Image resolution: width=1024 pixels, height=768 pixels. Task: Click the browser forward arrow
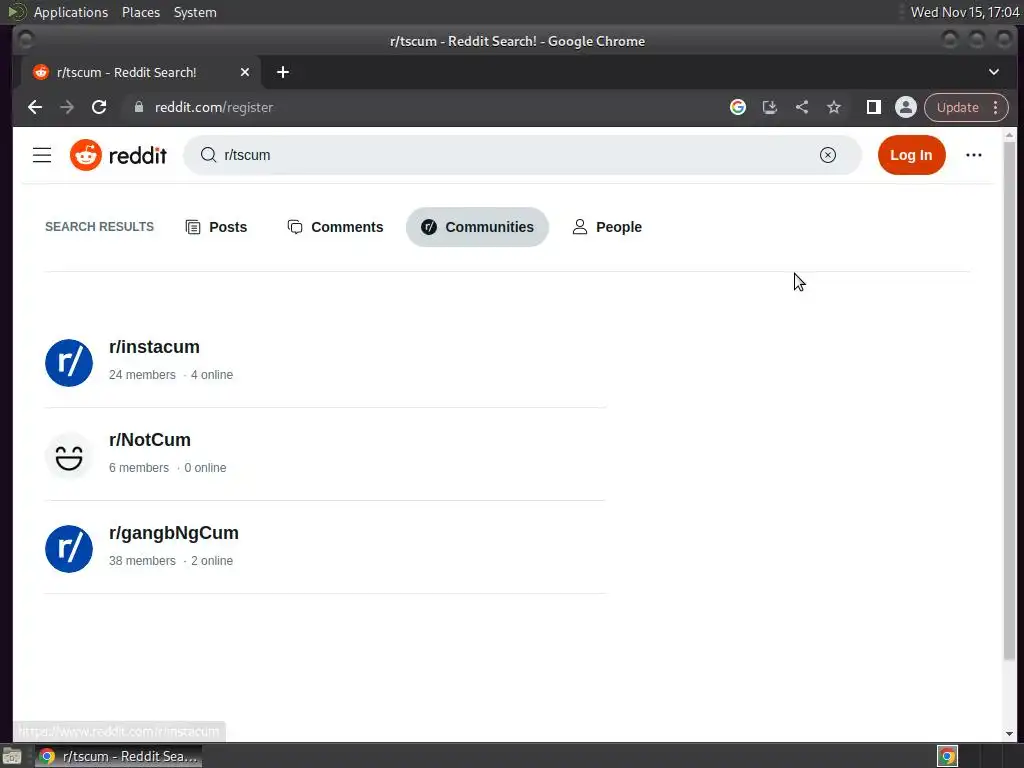pos(67,107)
